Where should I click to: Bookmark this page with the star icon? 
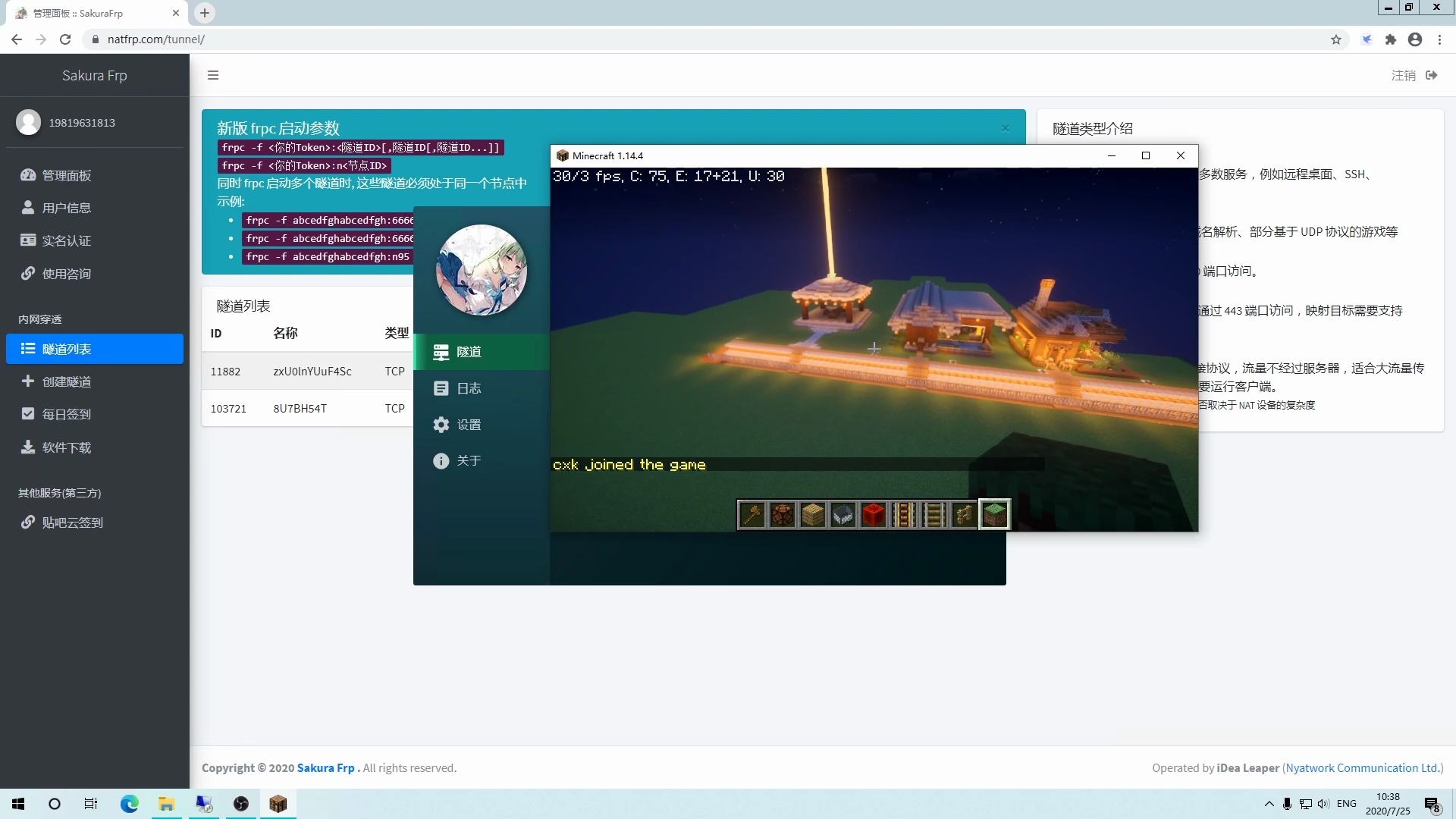pos(1336,39)
